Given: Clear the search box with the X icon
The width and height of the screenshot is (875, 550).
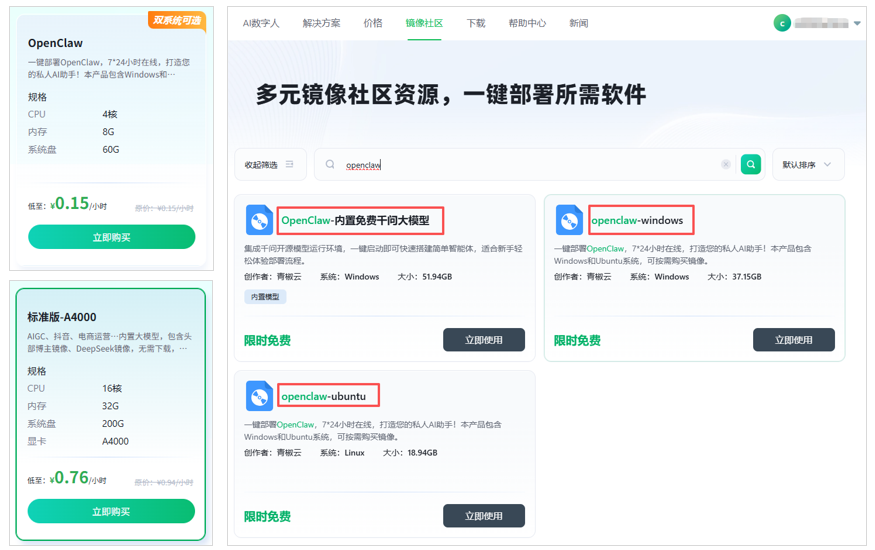Looking at the screenshot, I should pyautogui.click(x=726, y=165).
